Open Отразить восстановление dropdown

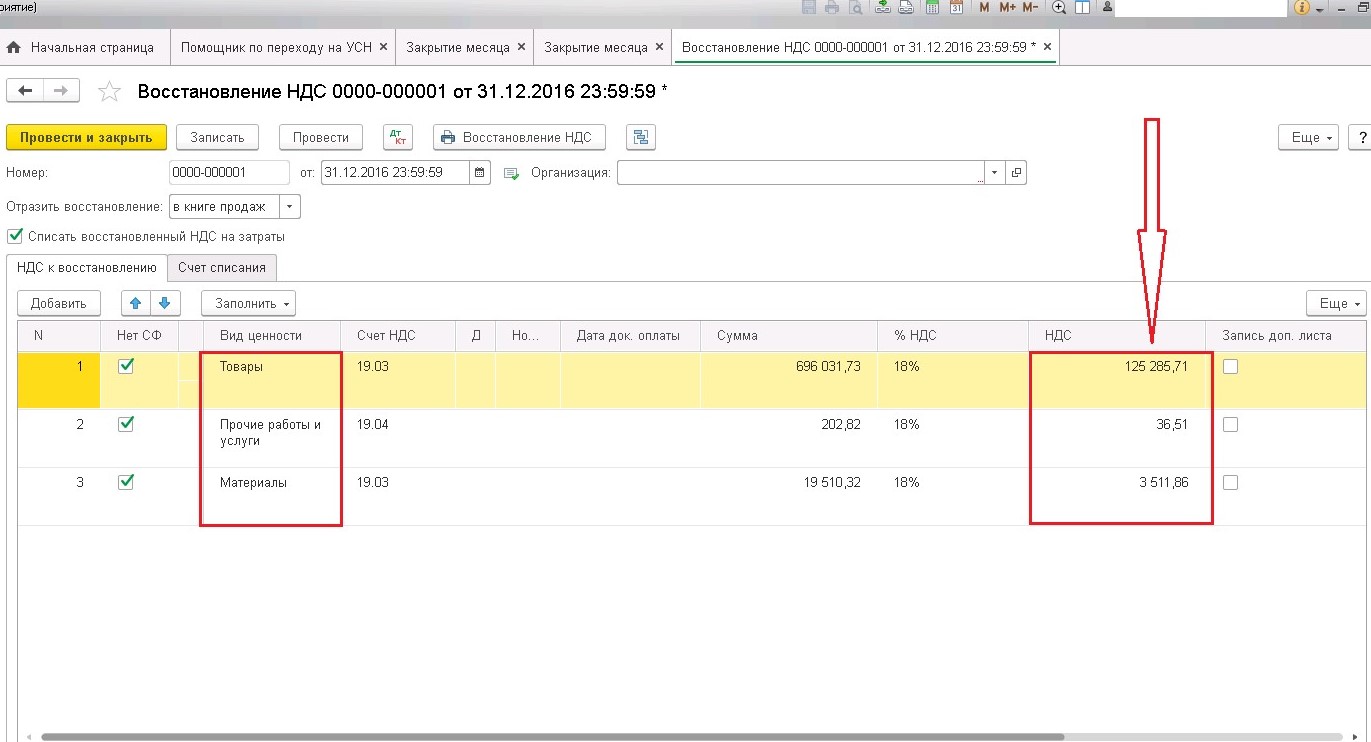click(289, 207)
